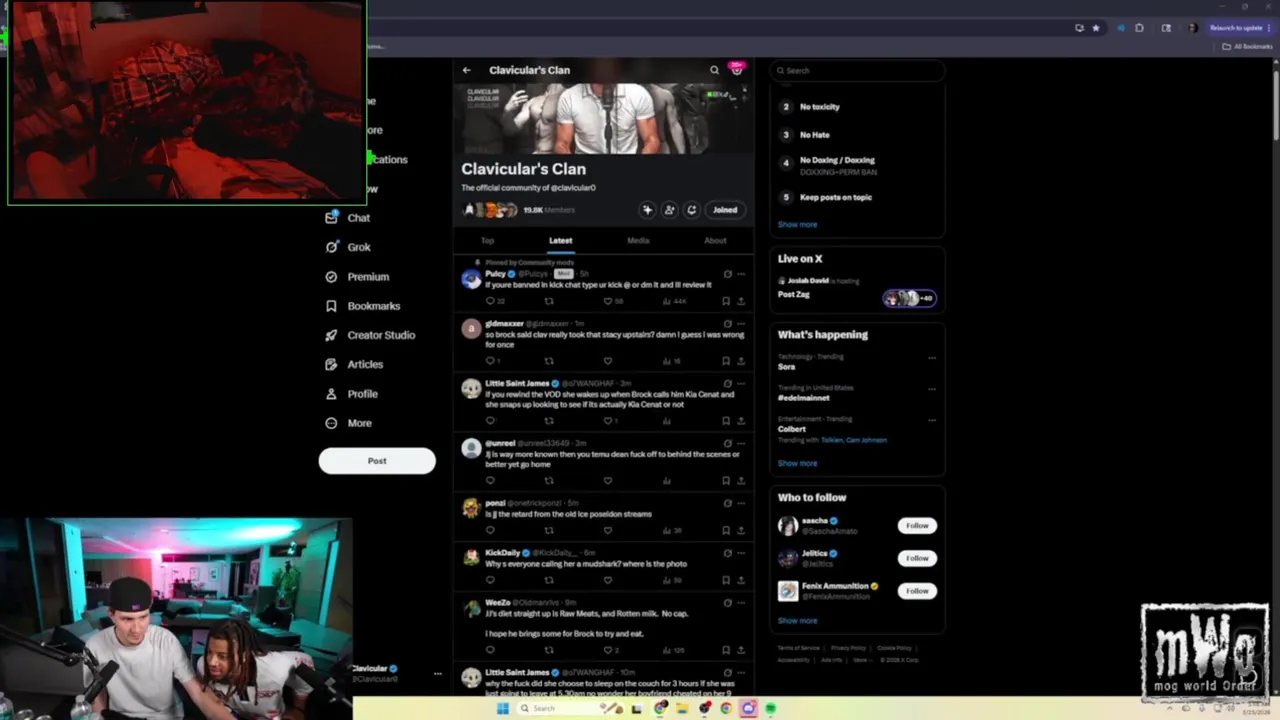
Task: Open the About tab
Action: pyautogui.click(x=715, y=241)
